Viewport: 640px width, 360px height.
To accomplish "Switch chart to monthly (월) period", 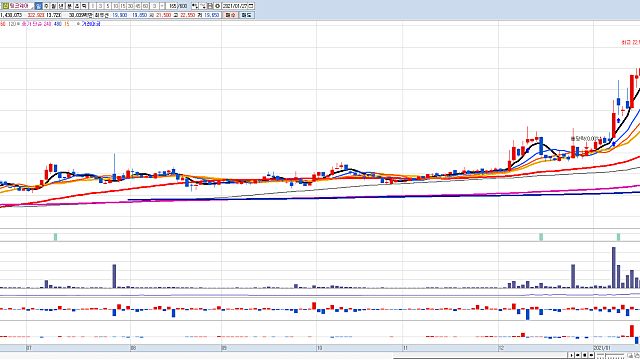I will pos(53,6).
